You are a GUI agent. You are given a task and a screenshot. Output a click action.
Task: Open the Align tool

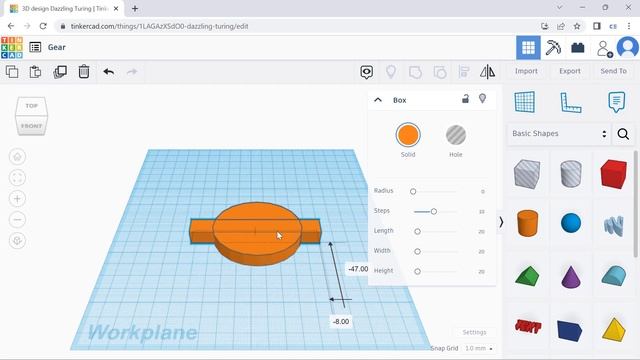464,72
